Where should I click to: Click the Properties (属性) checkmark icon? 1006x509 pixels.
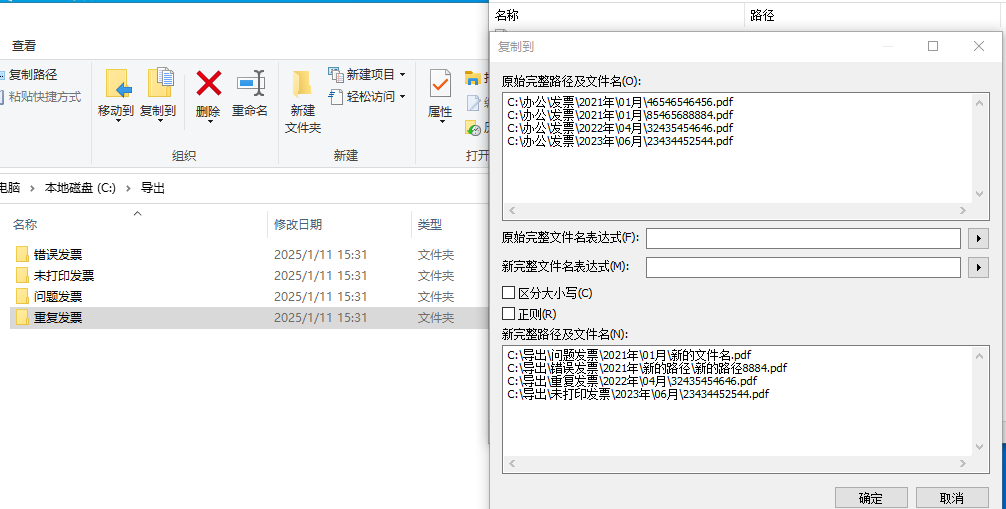point(440,83)
